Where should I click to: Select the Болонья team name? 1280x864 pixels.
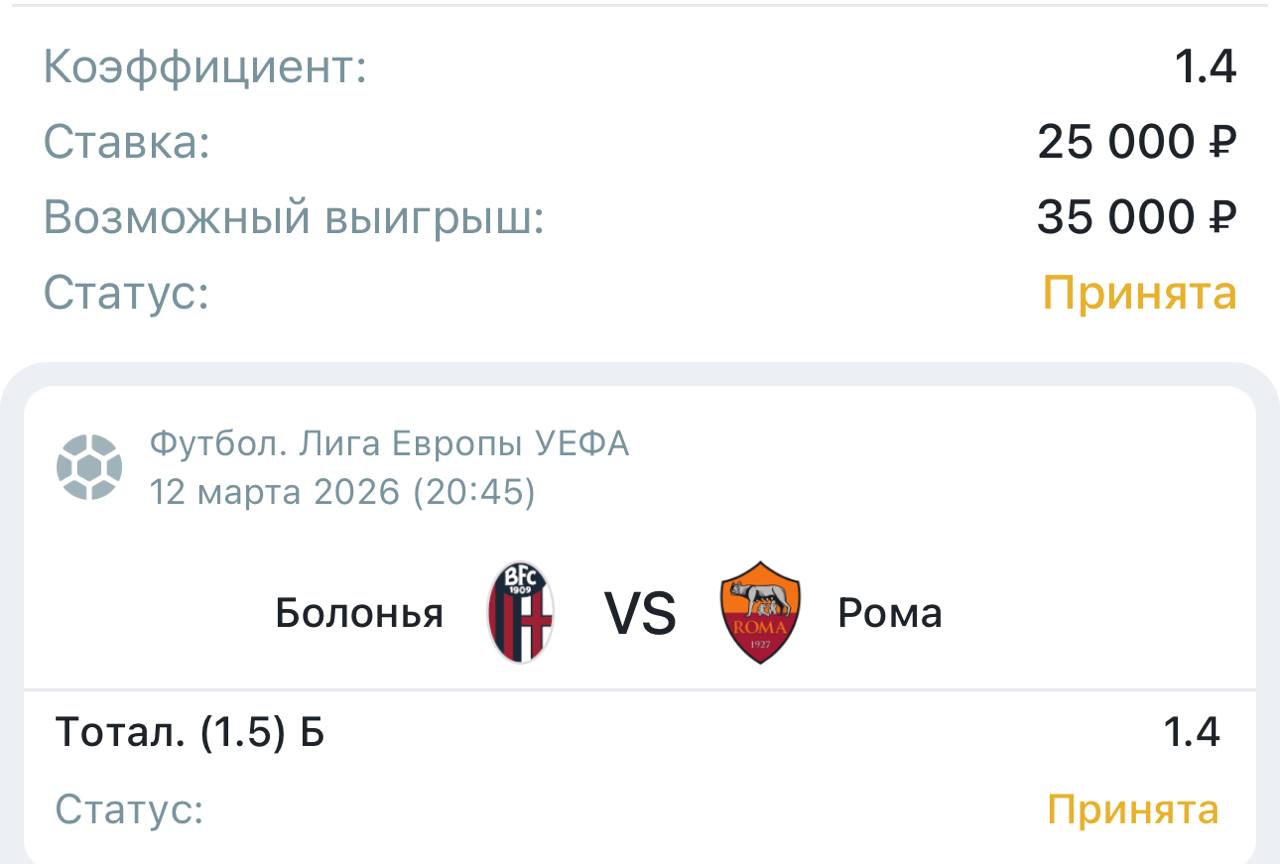tap(359, 613)
